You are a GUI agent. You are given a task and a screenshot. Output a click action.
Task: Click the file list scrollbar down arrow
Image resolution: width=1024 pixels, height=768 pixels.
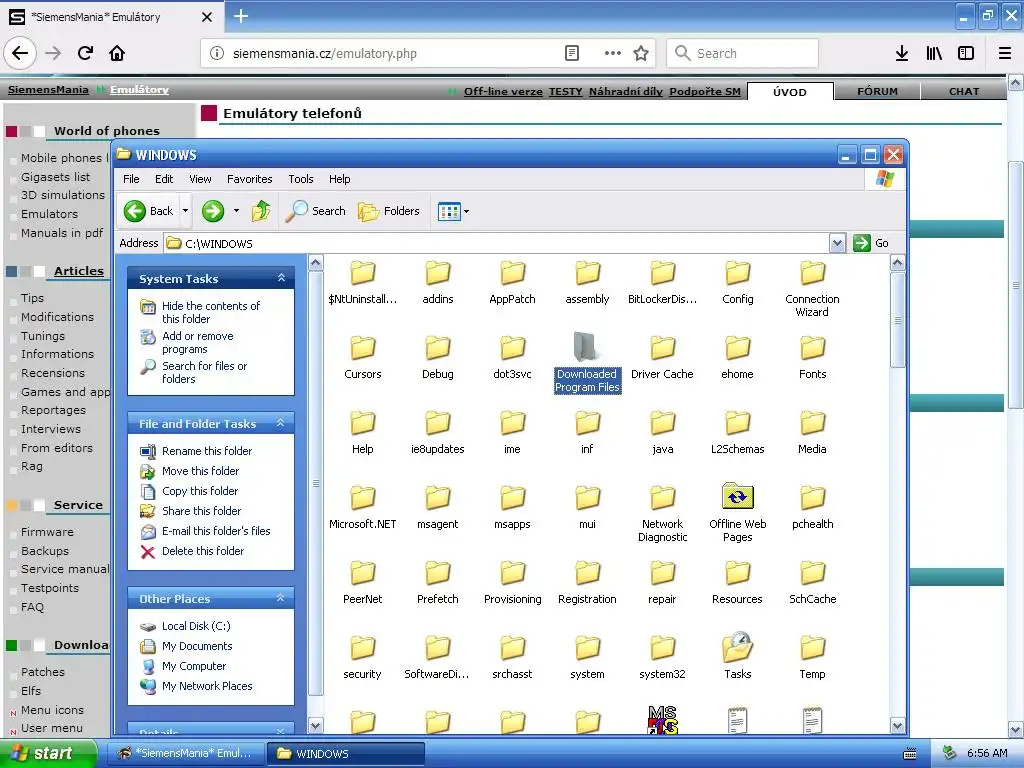(x=897, y=726)
